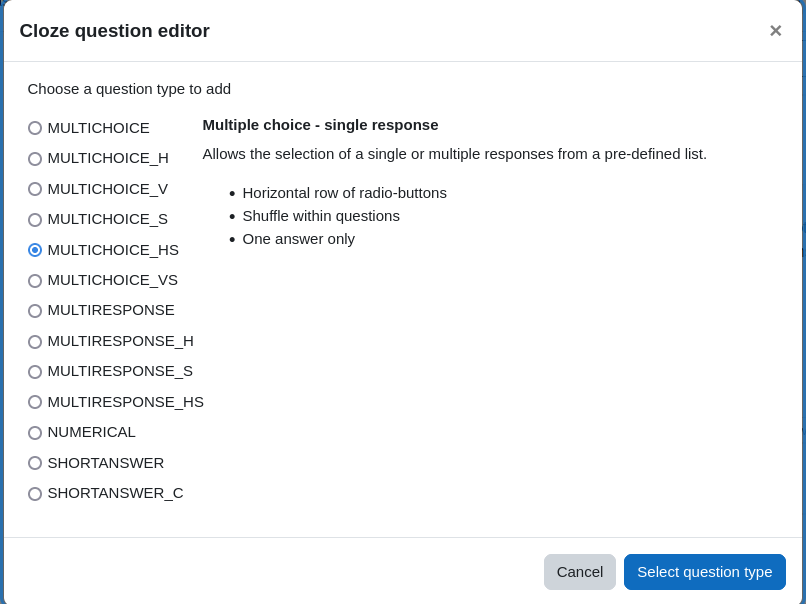Screen dimensions: 806x604
Task: Pick the MULTICHOICE_V option
Action: click(35, 189)
